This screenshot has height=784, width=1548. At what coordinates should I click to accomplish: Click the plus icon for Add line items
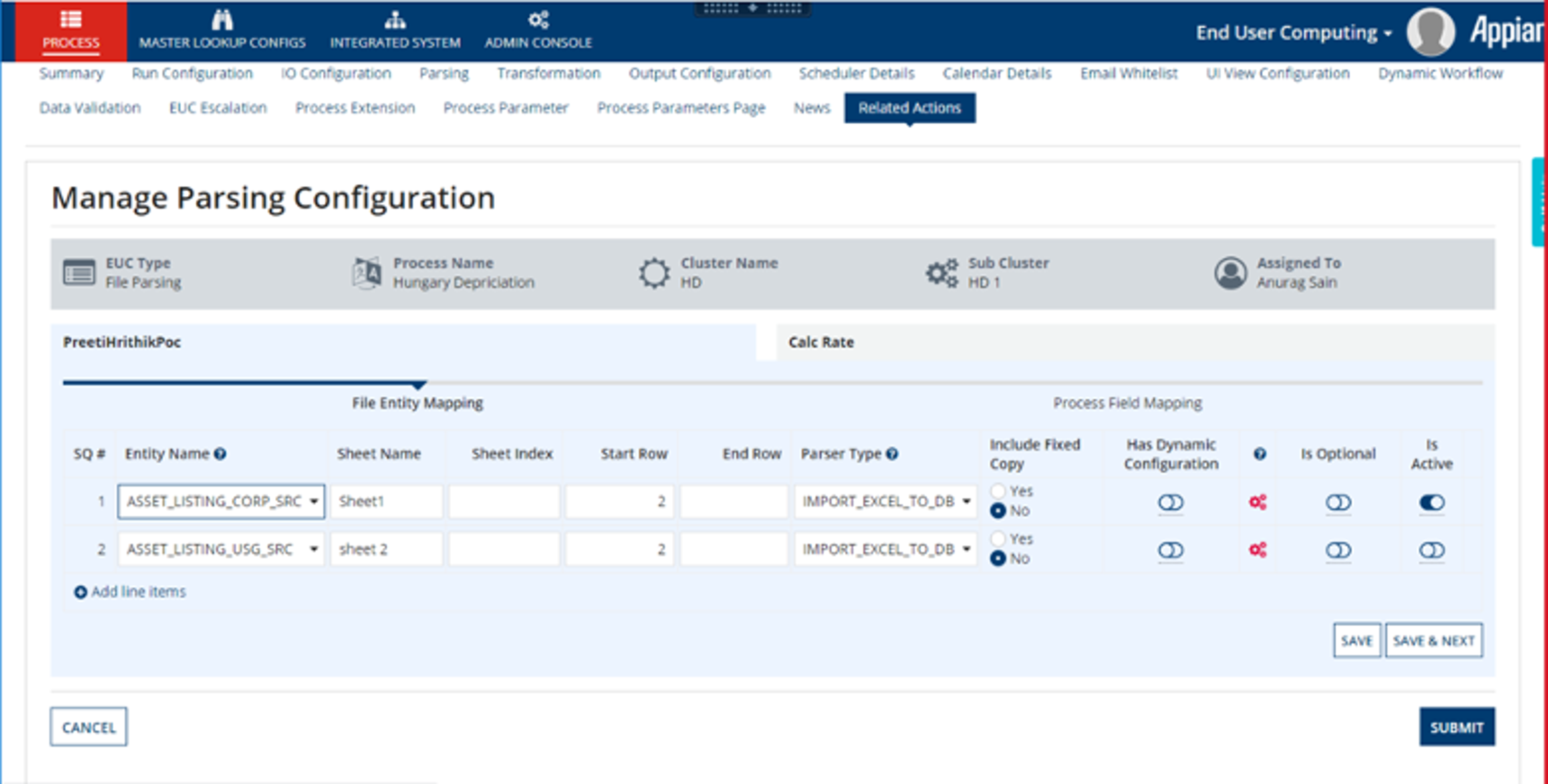pyautogui.click(x=81, y=592)
